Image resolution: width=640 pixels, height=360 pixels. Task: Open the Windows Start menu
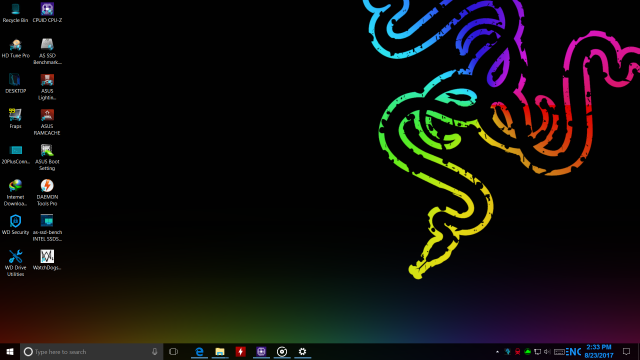coord(10,351)
